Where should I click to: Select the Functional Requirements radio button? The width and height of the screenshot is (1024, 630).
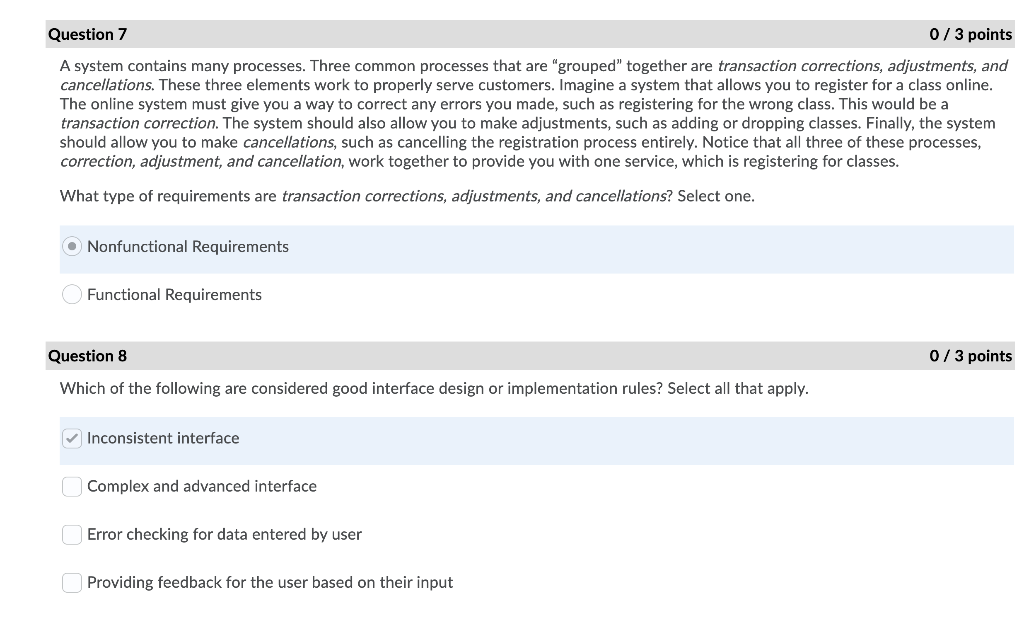click(x=72, y=295)
